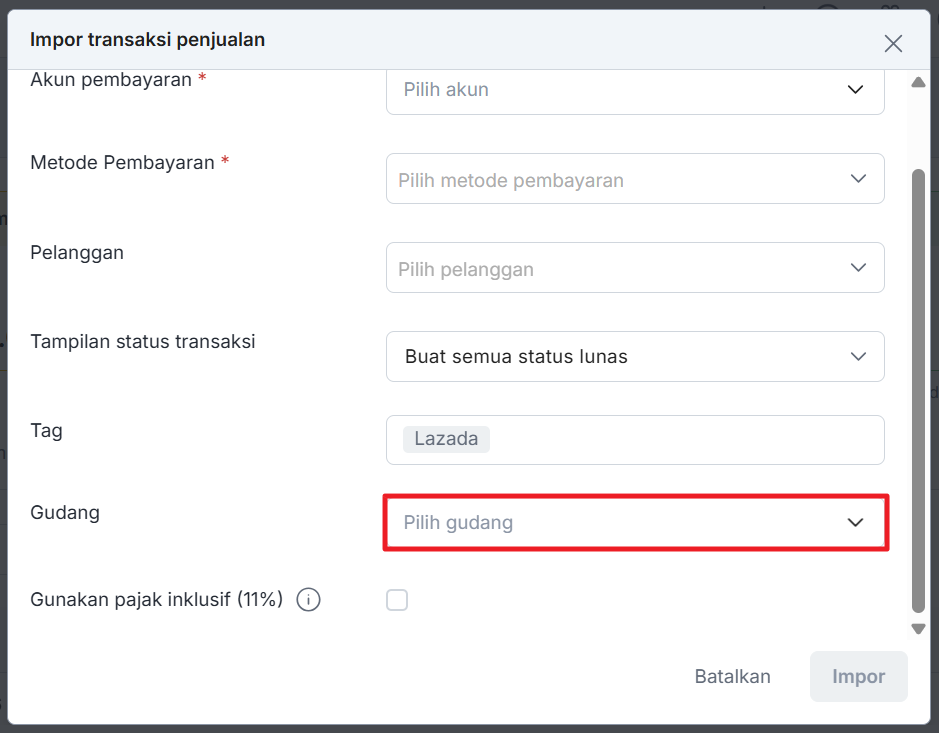This screenshot has height=733, width=939.
Task: Click chevron in Tampilan status transaksi field
Action: (x=858, y=356)
